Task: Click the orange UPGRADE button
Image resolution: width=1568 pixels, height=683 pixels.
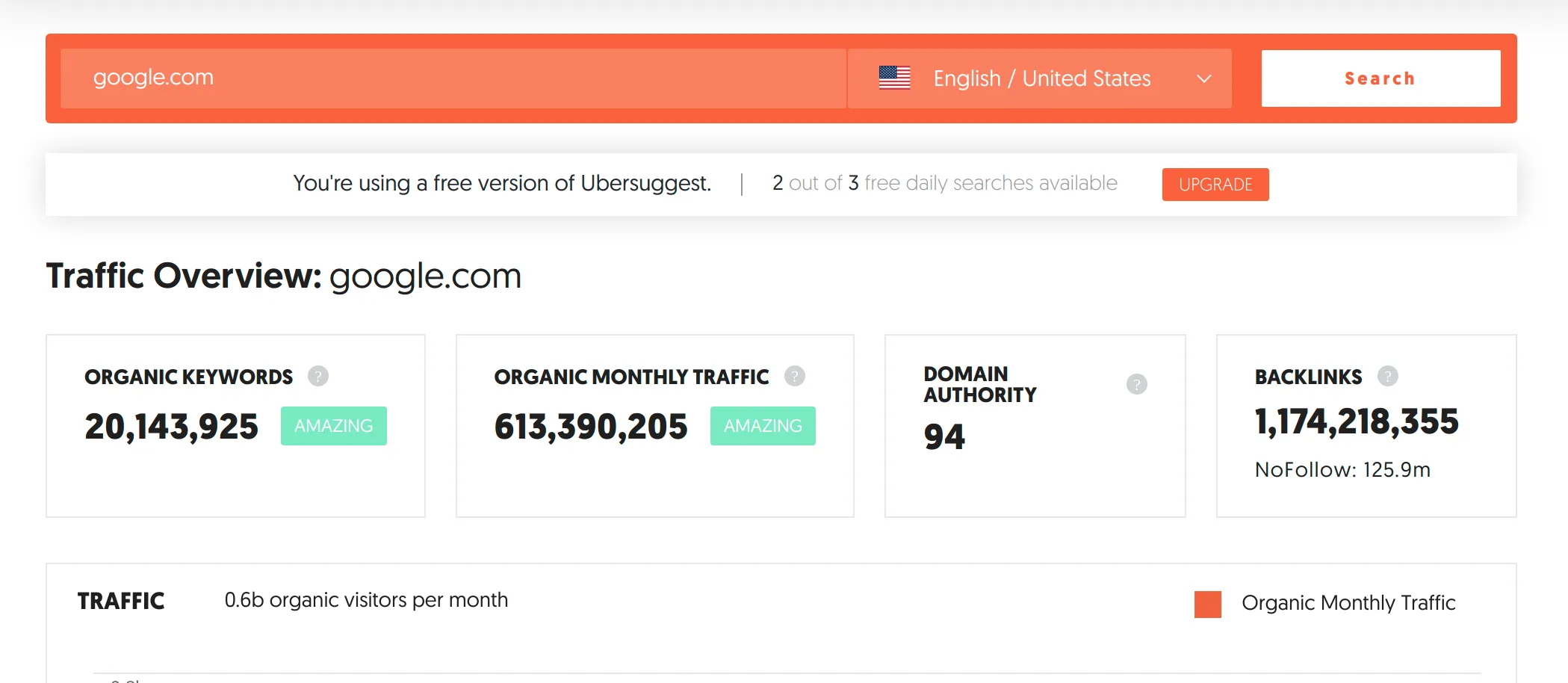Action: (1215, 185)
